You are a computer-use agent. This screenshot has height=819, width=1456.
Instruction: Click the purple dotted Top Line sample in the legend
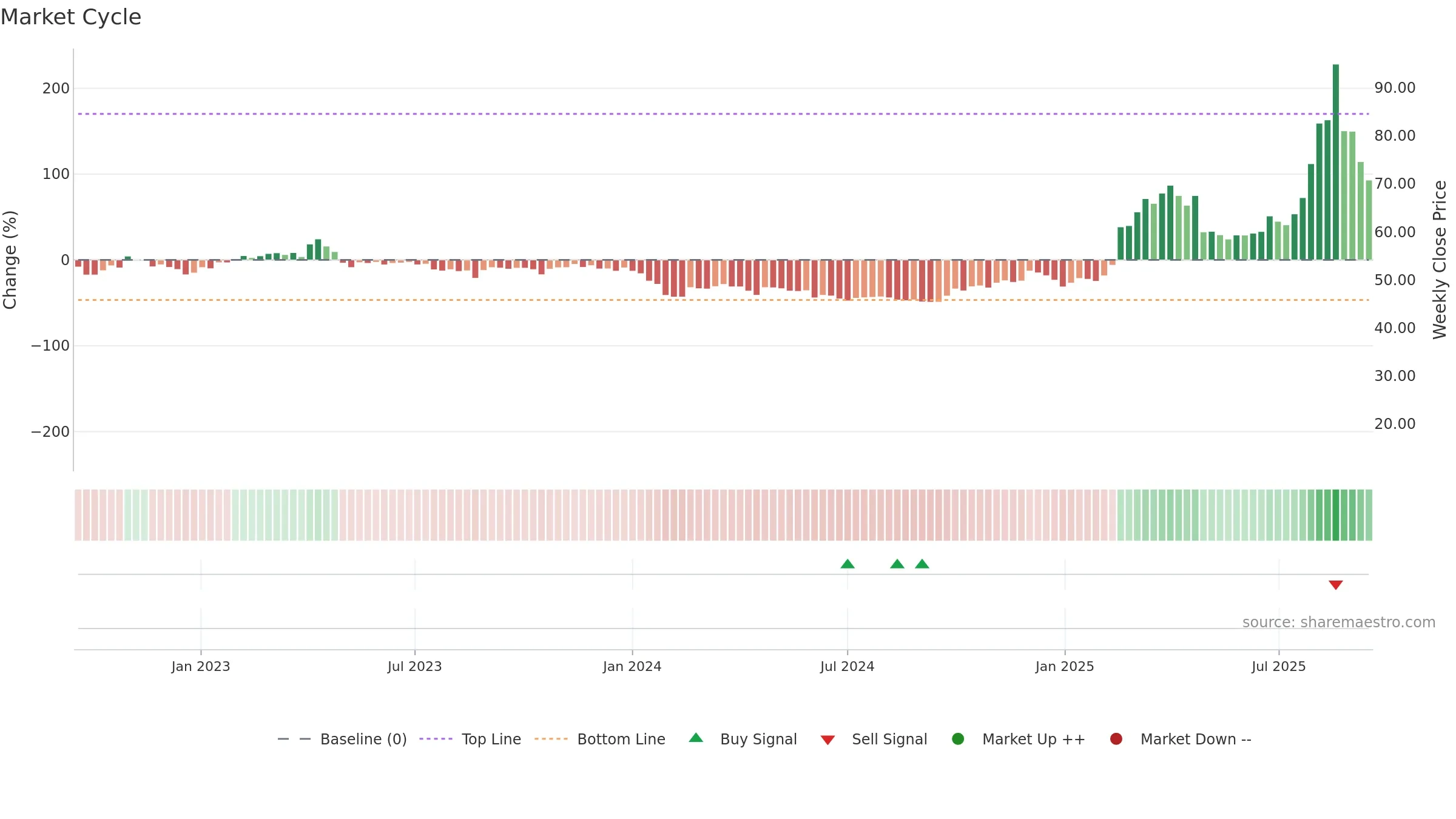436,739
